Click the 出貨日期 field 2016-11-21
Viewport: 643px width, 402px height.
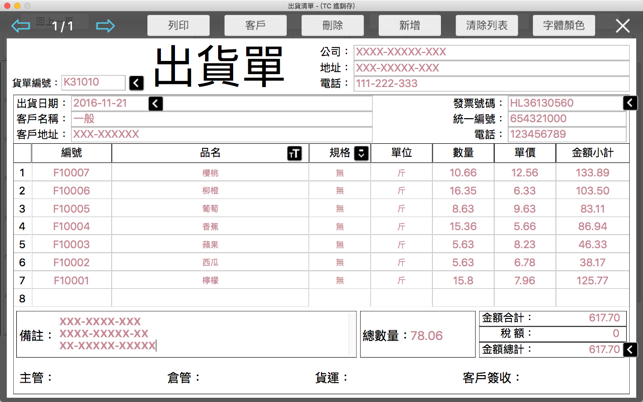pos(222,103)
